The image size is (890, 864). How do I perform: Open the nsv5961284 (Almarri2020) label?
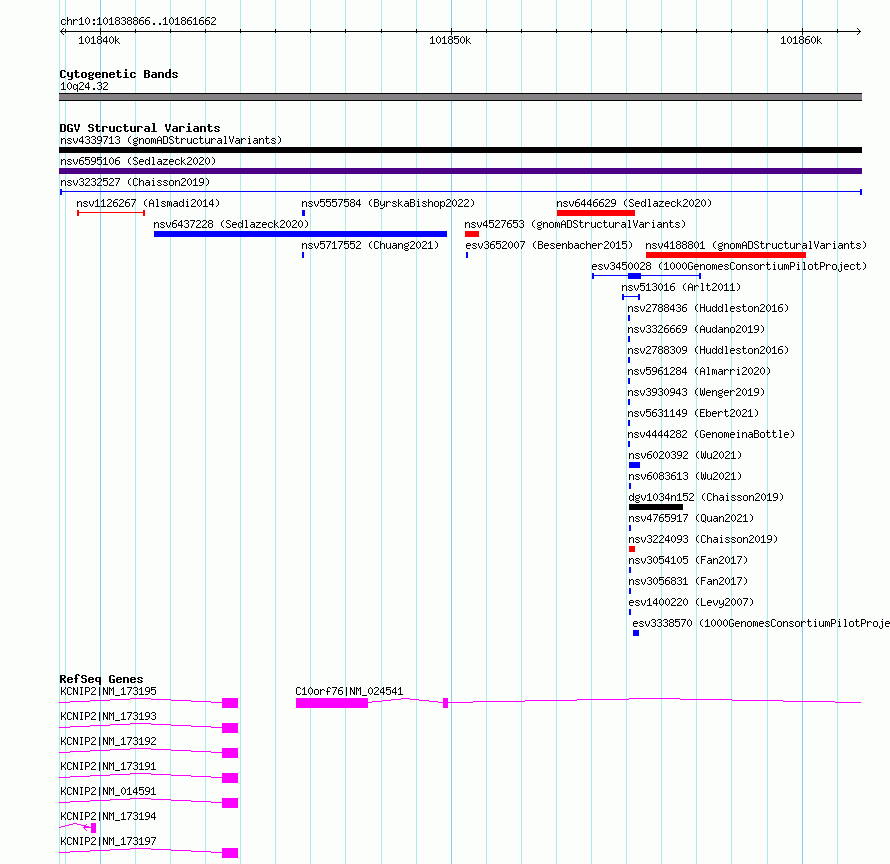[x=699, y=371]
